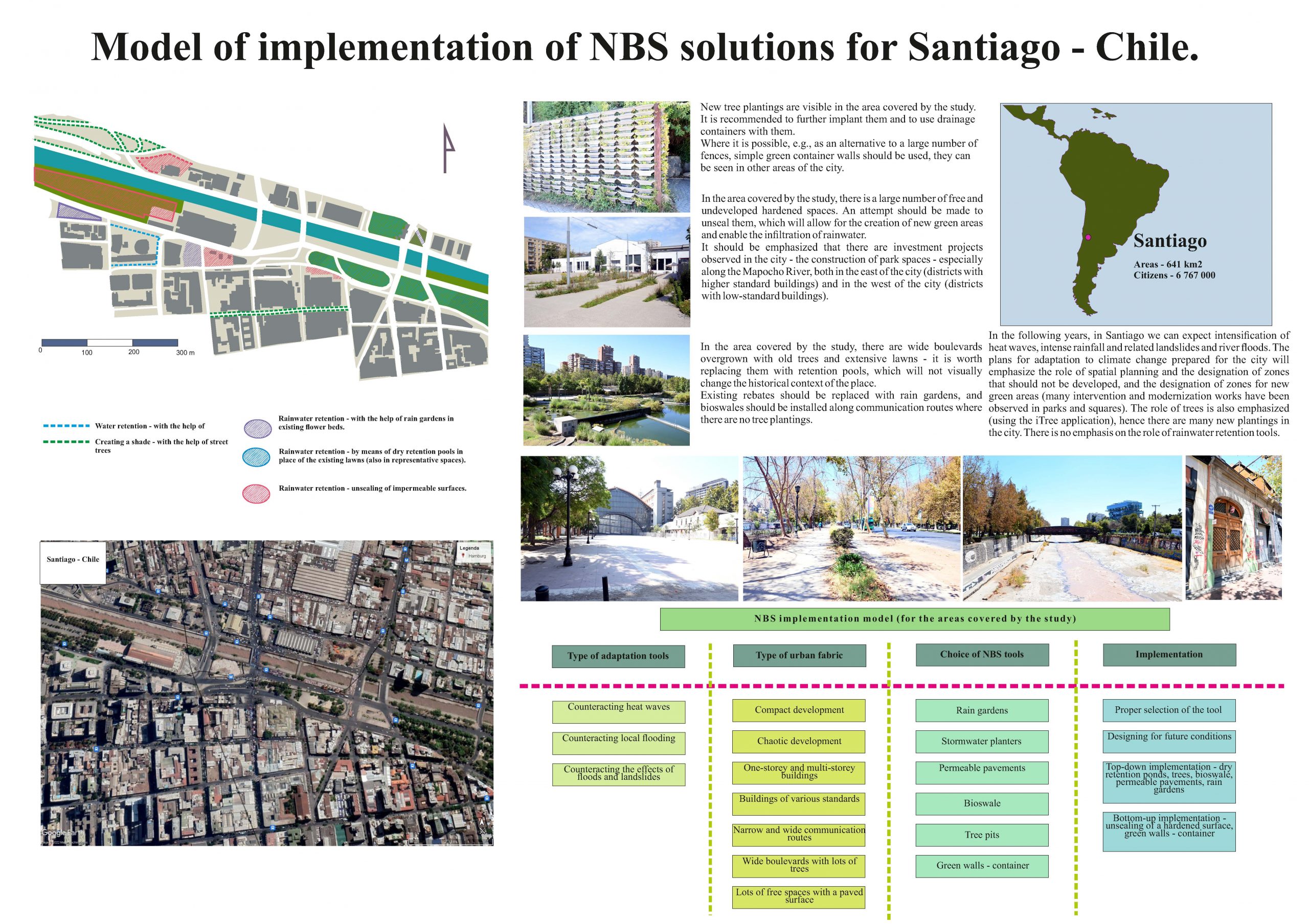
Task: Click the north arrow symbol on map
Action: (x=448, y=148)
